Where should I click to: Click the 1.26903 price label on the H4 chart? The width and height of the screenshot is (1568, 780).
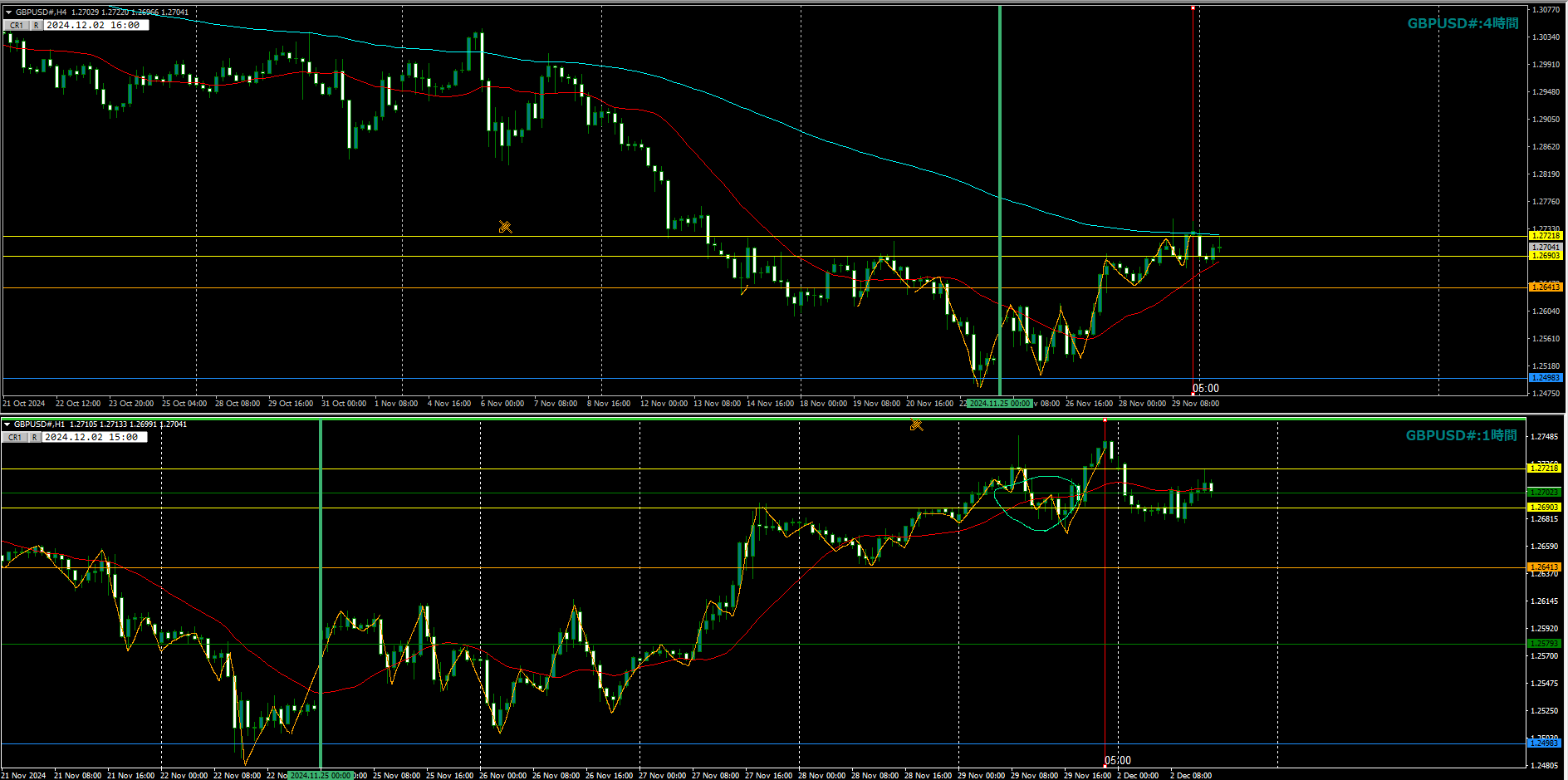pyautogui.click(x=1546, y=256)
